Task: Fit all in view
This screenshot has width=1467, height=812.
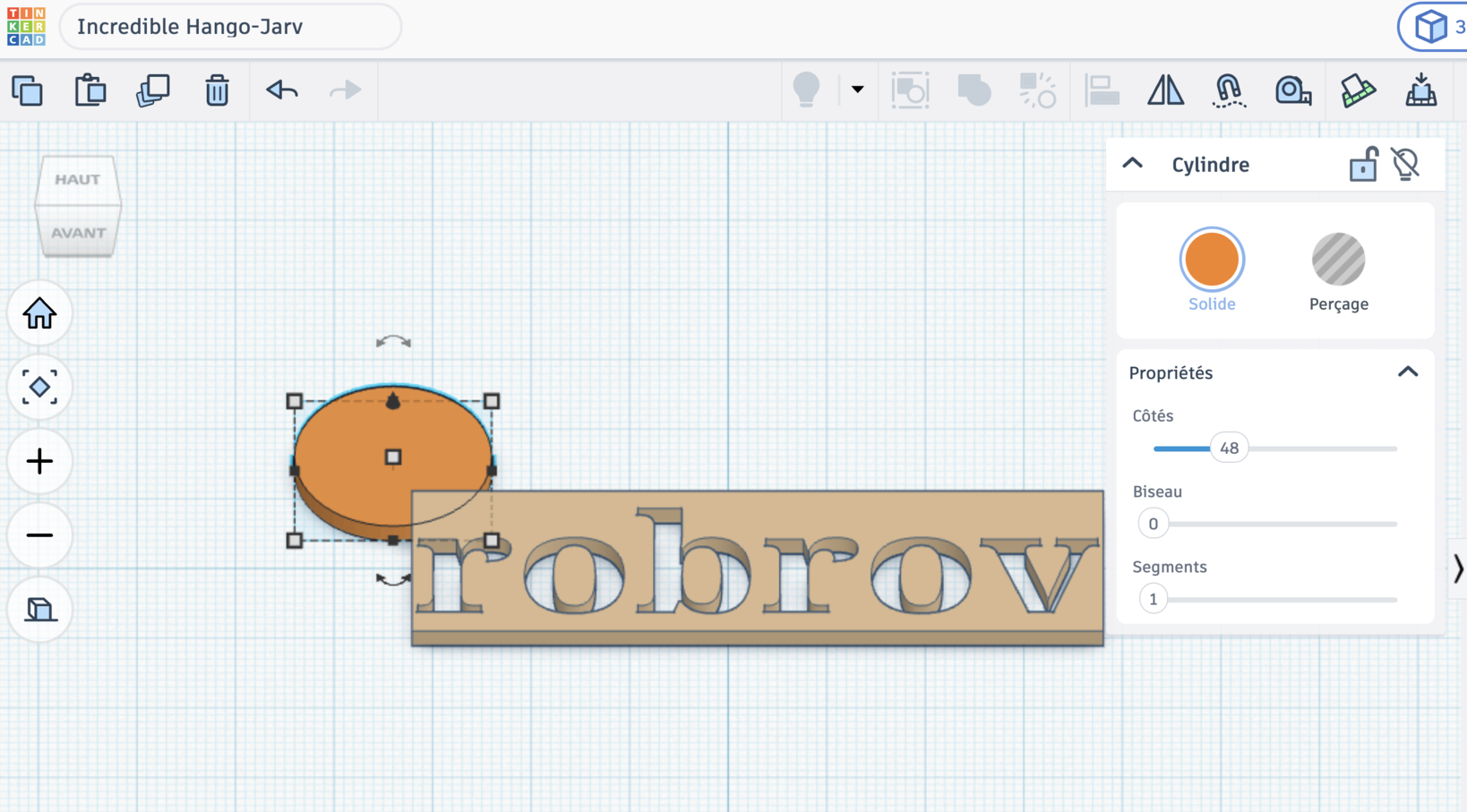Action: [x=39, y=388]
